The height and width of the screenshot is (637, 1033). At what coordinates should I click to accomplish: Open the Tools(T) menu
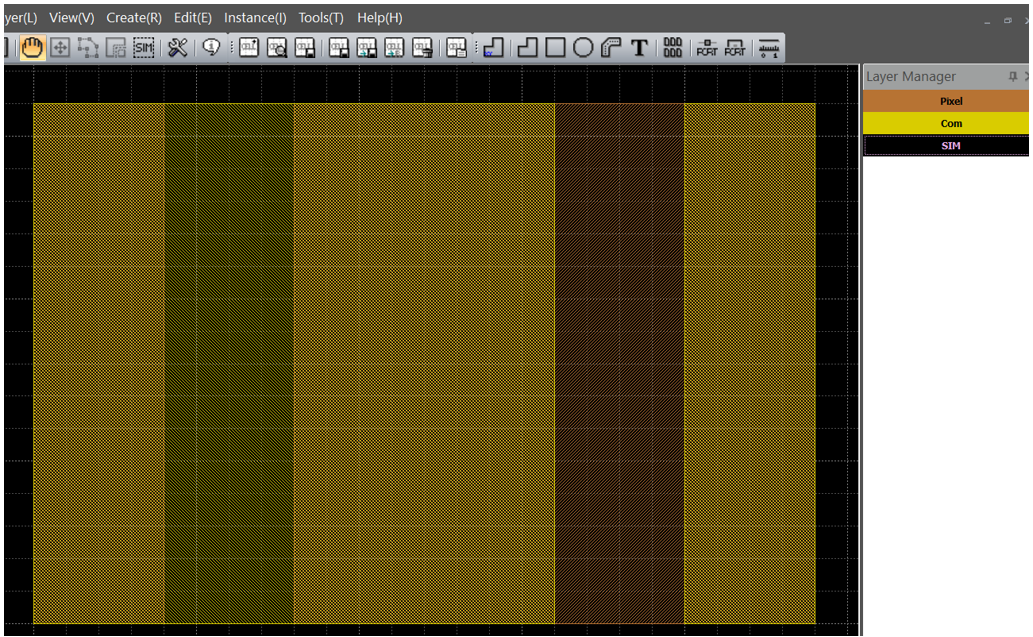pyautogui.click(x=320, y=18)
